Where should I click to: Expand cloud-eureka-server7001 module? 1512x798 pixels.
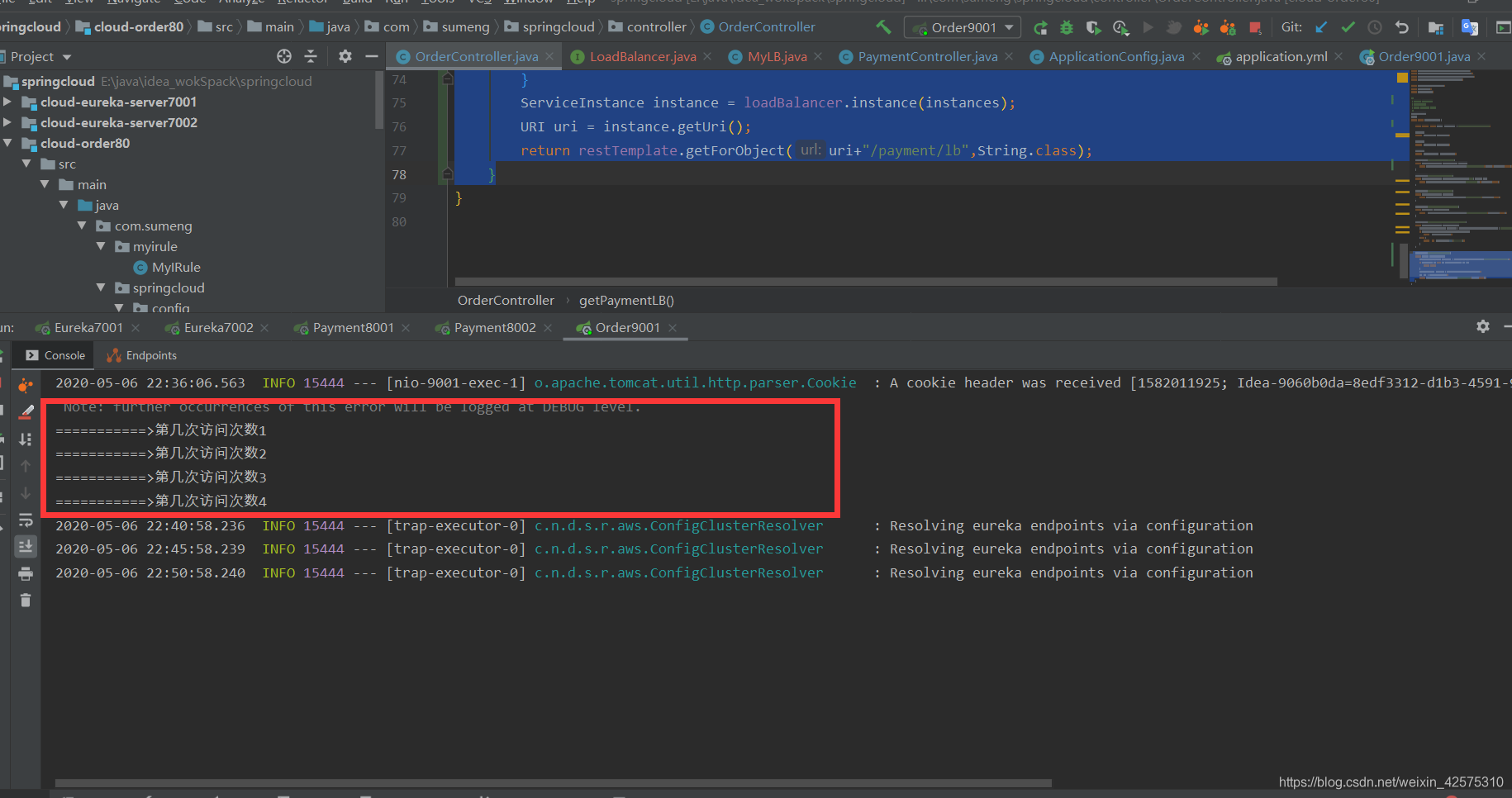[7, 102]
